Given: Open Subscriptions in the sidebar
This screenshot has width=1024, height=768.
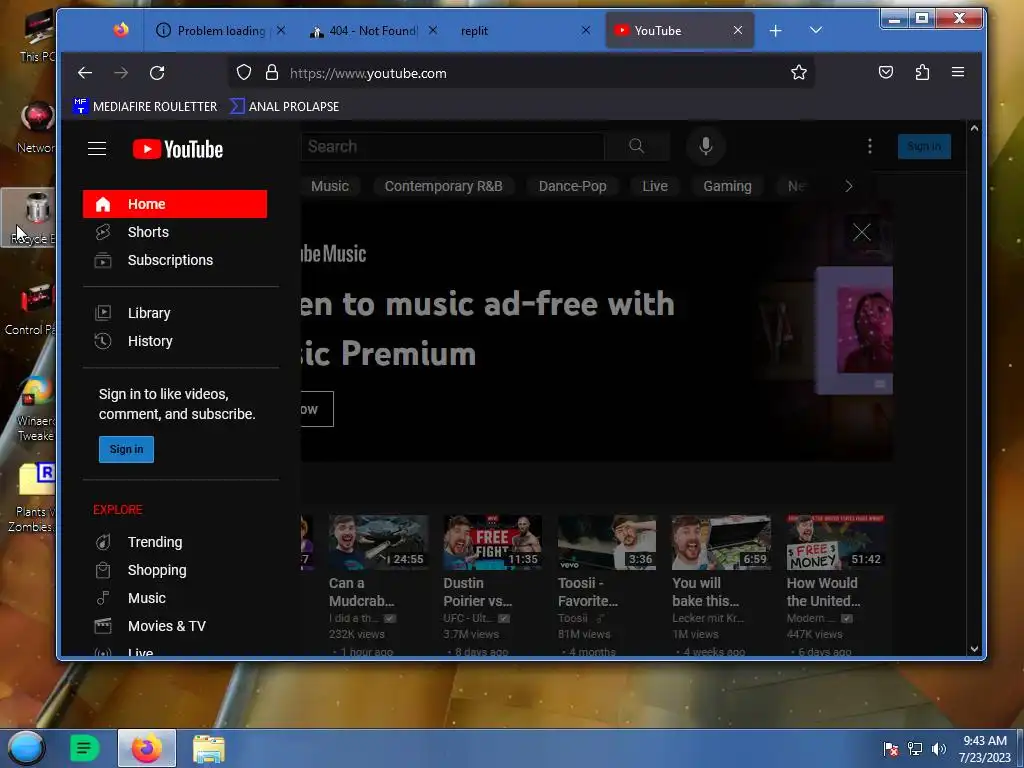Looking at the screenshot, I should click(175, 260).
